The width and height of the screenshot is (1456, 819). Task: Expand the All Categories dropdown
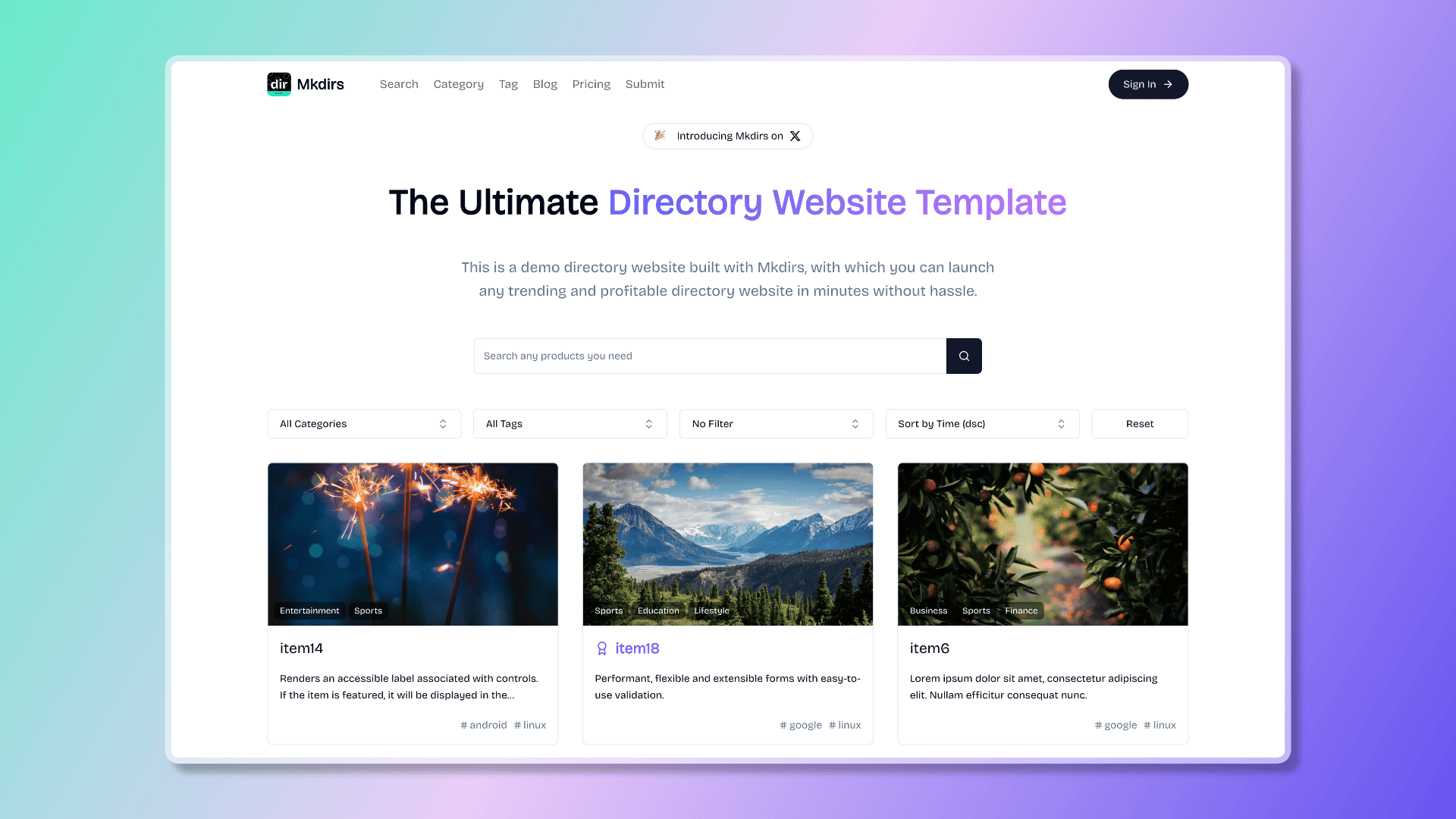[363, 423]
